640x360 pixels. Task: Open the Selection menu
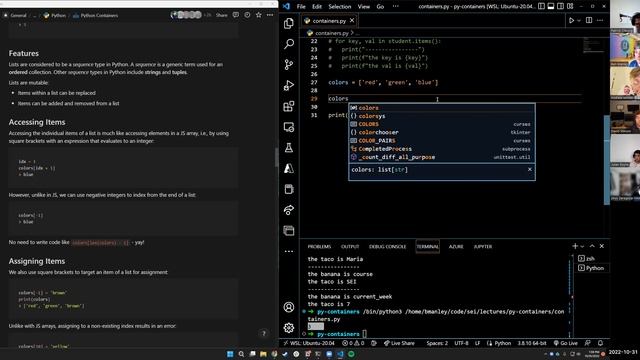coord(340,7)
